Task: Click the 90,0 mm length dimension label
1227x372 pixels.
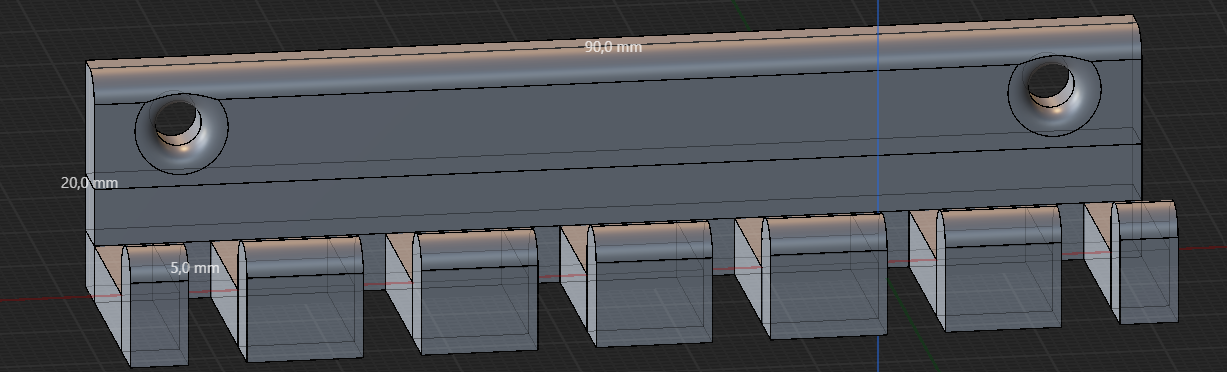Action: 613,47
